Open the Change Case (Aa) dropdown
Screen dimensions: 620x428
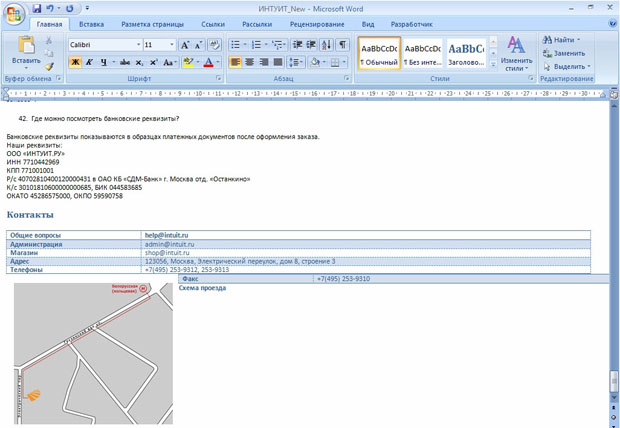(170, 62)
